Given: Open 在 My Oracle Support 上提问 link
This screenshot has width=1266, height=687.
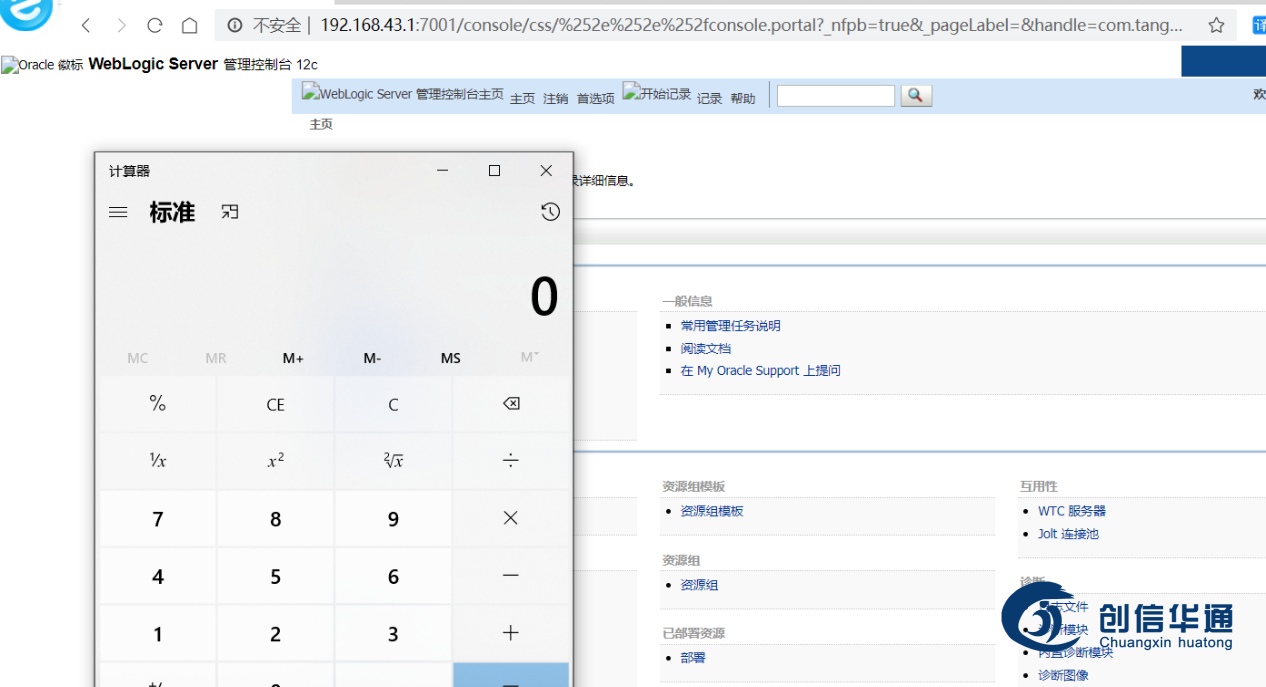Looking at the screenshot, I should click(x=761, y=371).
